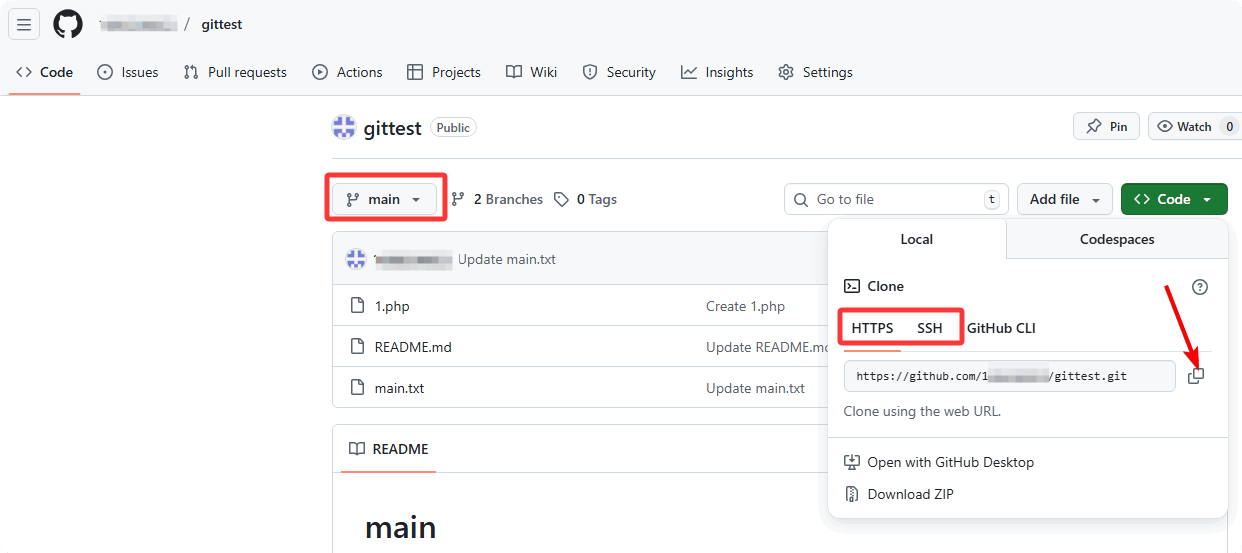Expand the Add file dropdown
The width and height of the screenshot is (1242, 553).
(1064, 199)
